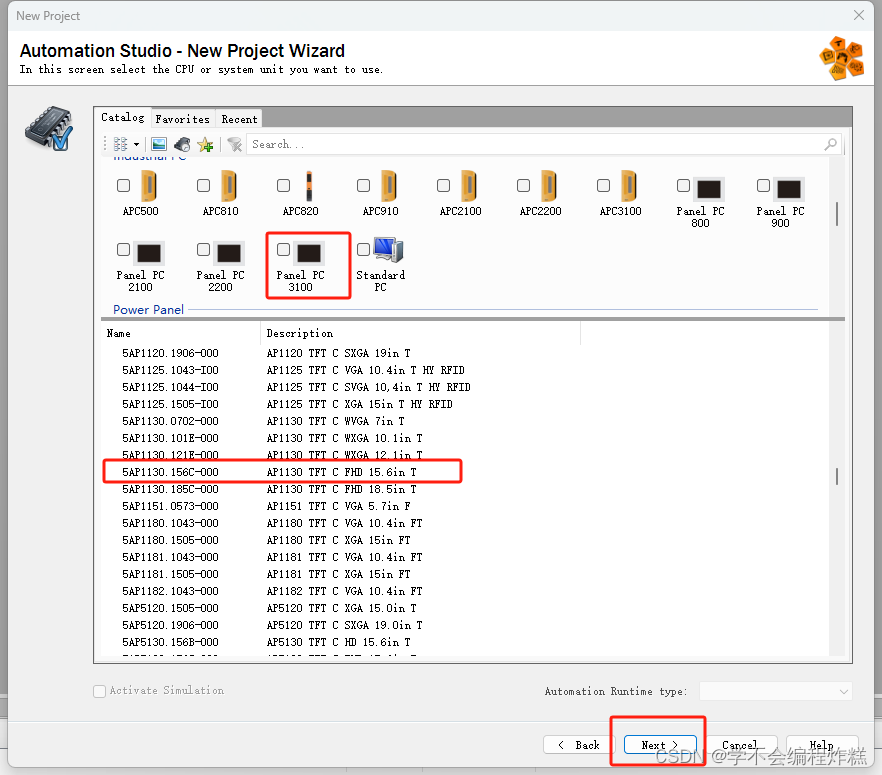Click the search magnifier icon
The width and height of the screenshot is (882, 775).
coord(830,145)
